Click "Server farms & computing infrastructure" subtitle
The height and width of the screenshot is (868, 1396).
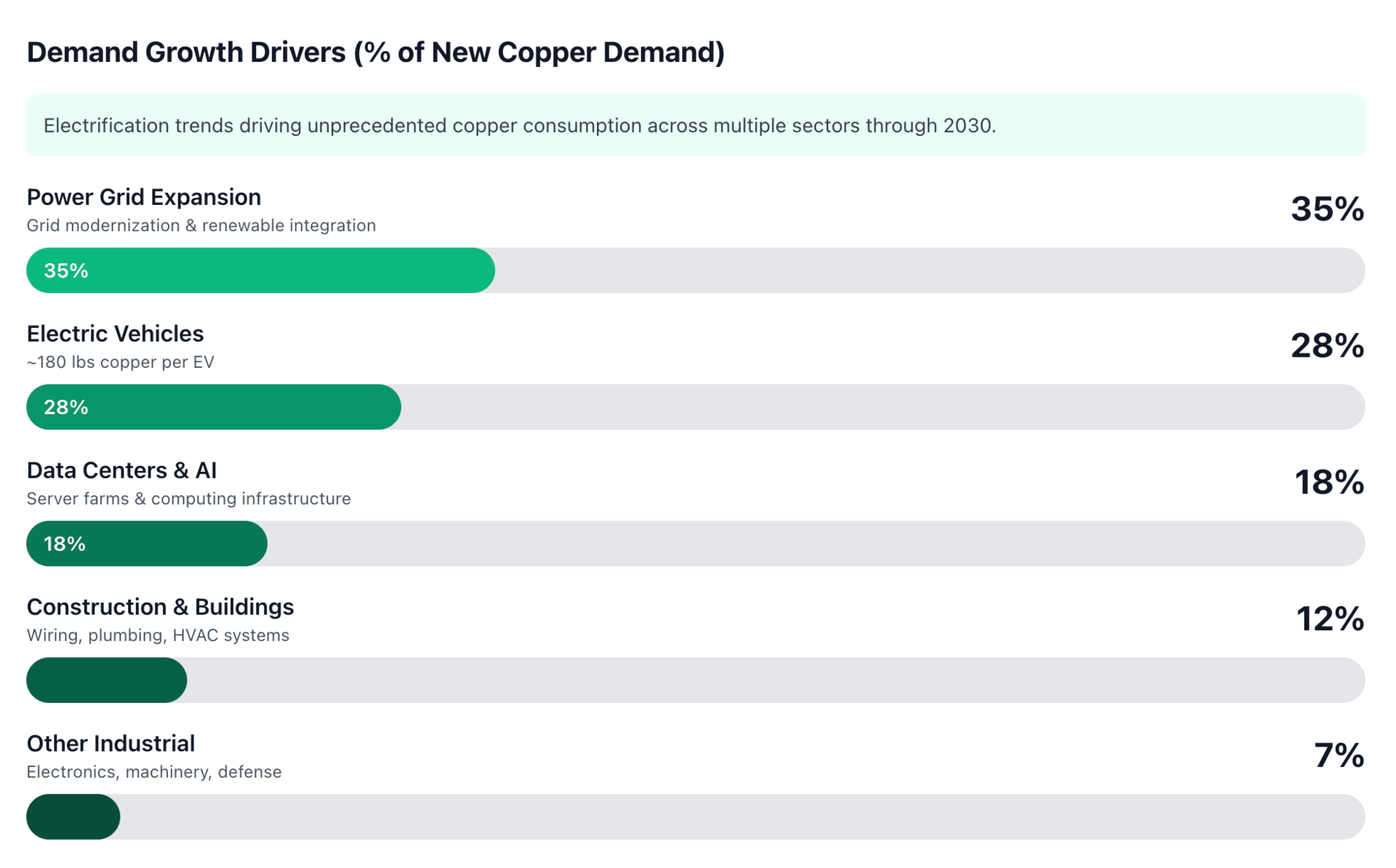pyautogui.click(x=188, y=499)
